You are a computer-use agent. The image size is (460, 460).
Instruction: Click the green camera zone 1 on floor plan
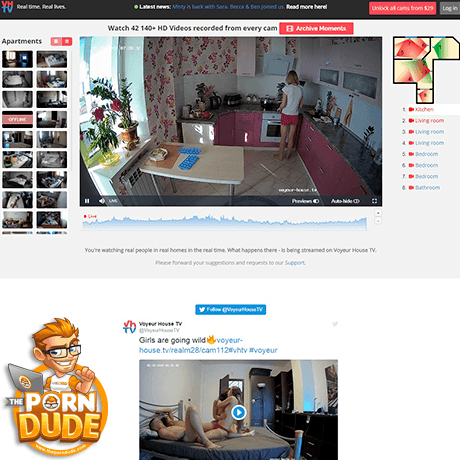pos(441,48)
